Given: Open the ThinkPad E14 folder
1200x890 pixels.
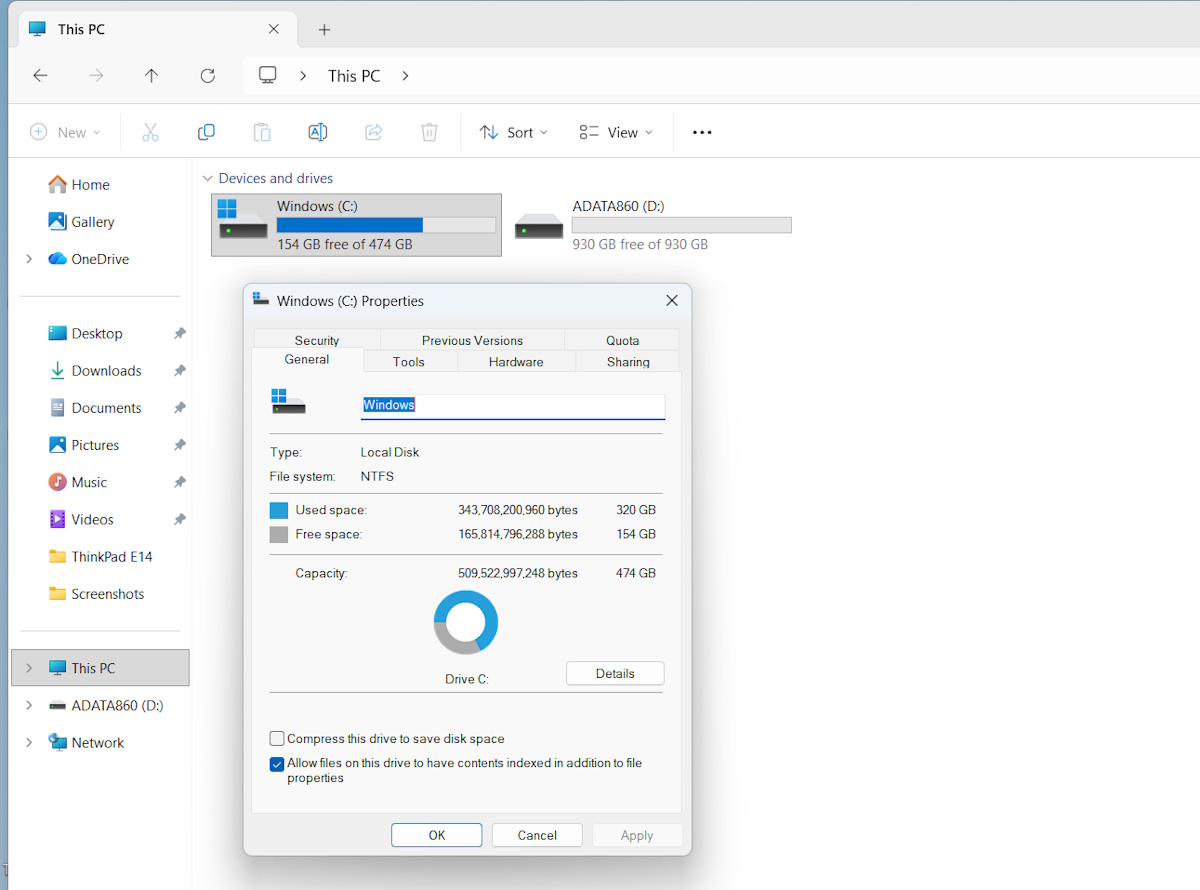Looking at the screenshot, I should click(x=100, y=556).
